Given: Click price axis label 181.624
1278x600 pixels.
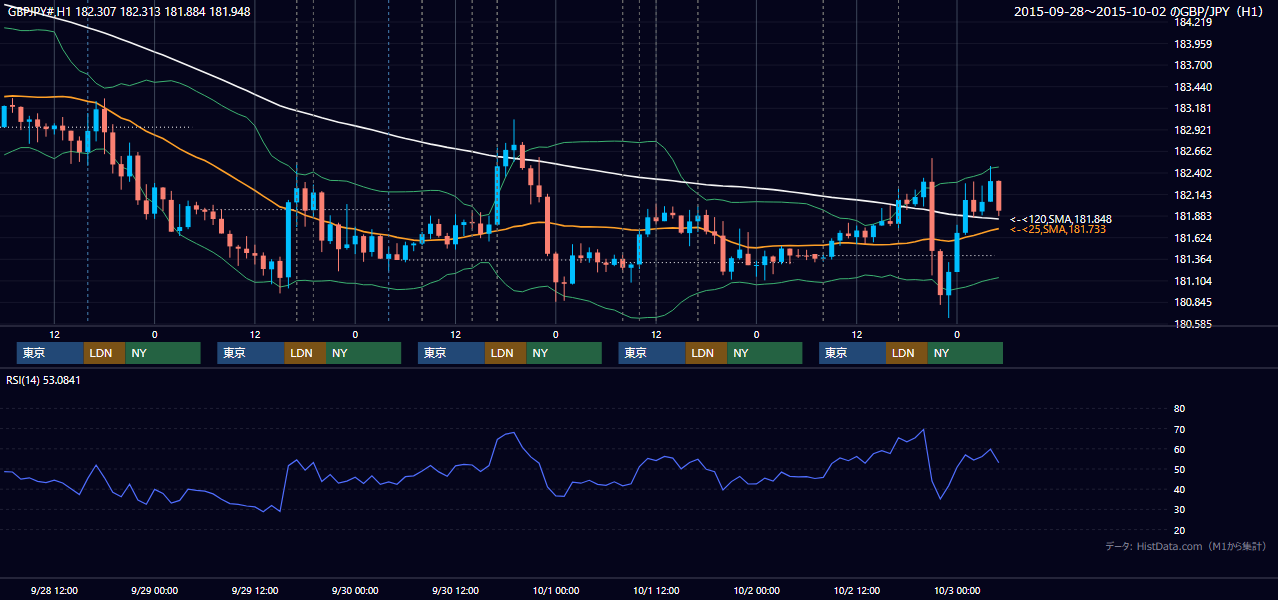Looking at the screenshot, I should (1192, 238).
